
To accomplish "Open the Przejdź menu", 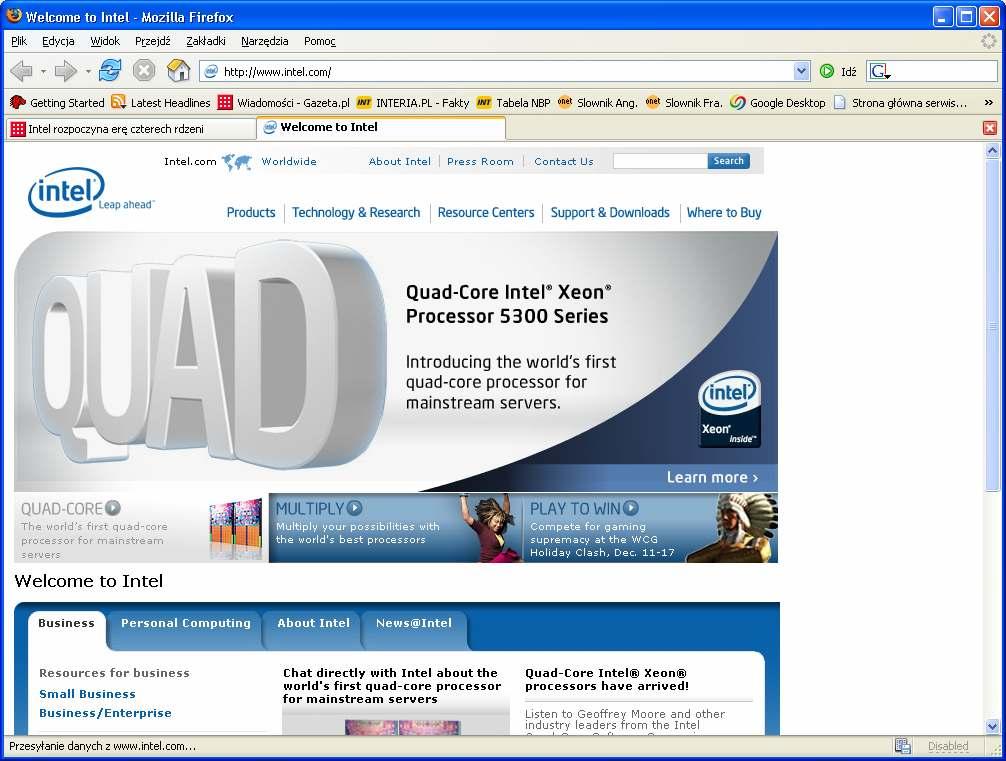I will click(152, 41).
